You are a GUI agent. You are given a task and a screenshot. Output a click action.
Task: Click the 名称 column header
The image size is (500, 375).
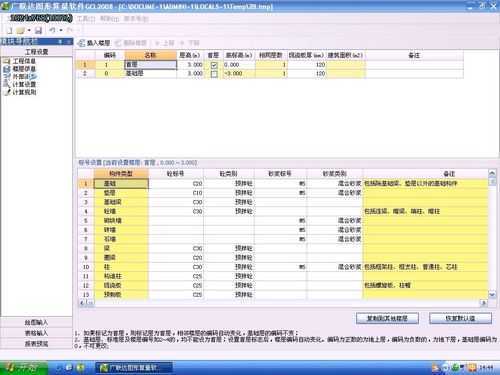click(x=151, y=55)
